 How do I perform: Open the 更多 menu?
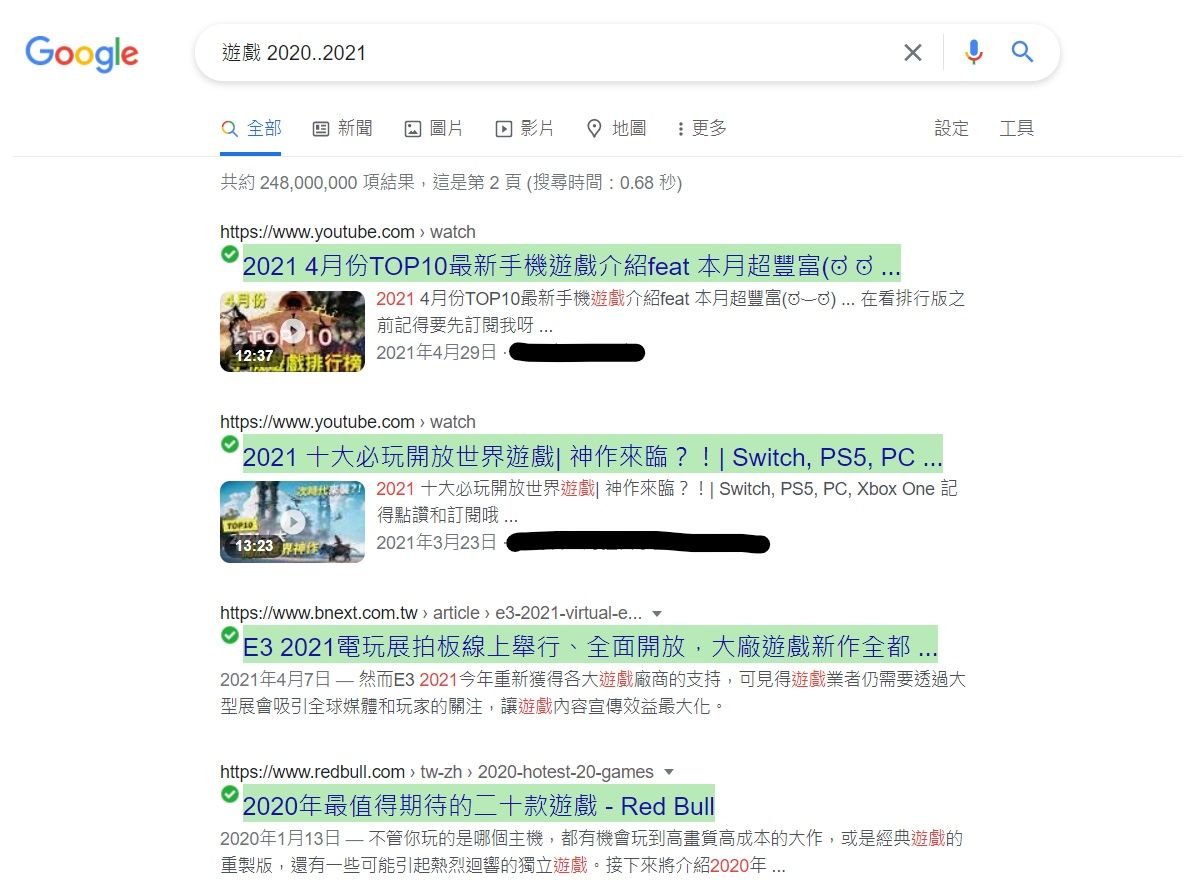tap(702, 128)
